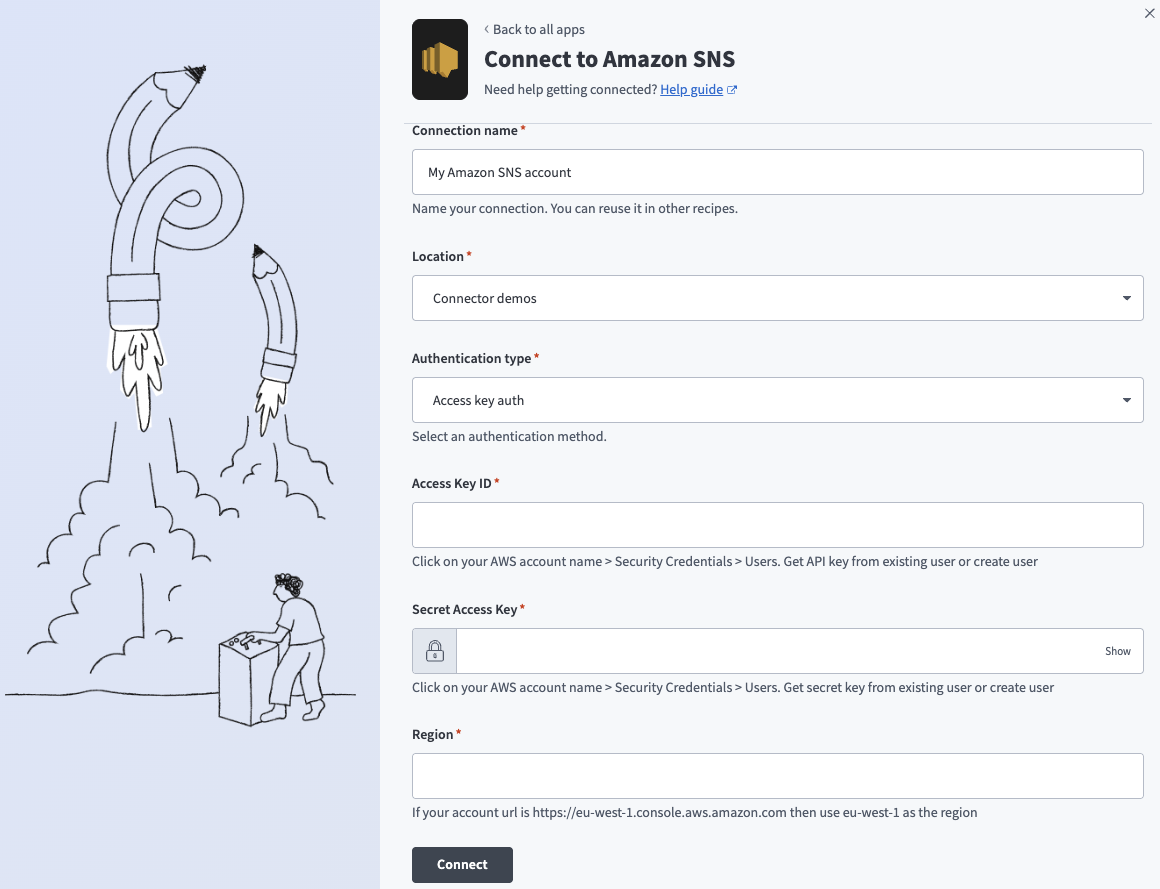This screenshot has width=1160, height=889.
Task: Select the Region input box
Action: [776, 776]
